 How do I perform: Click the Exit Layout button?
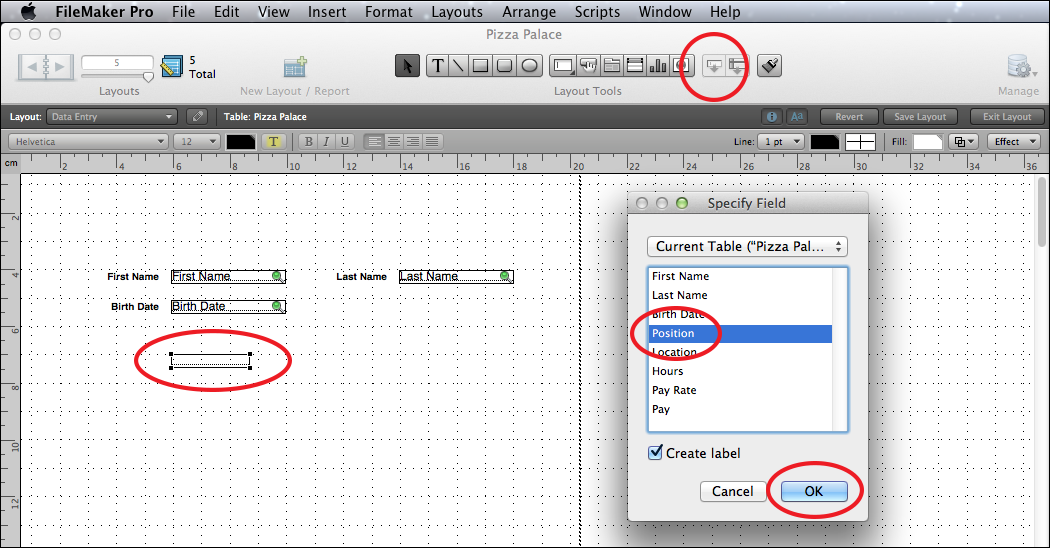[x=1007, y=117]
